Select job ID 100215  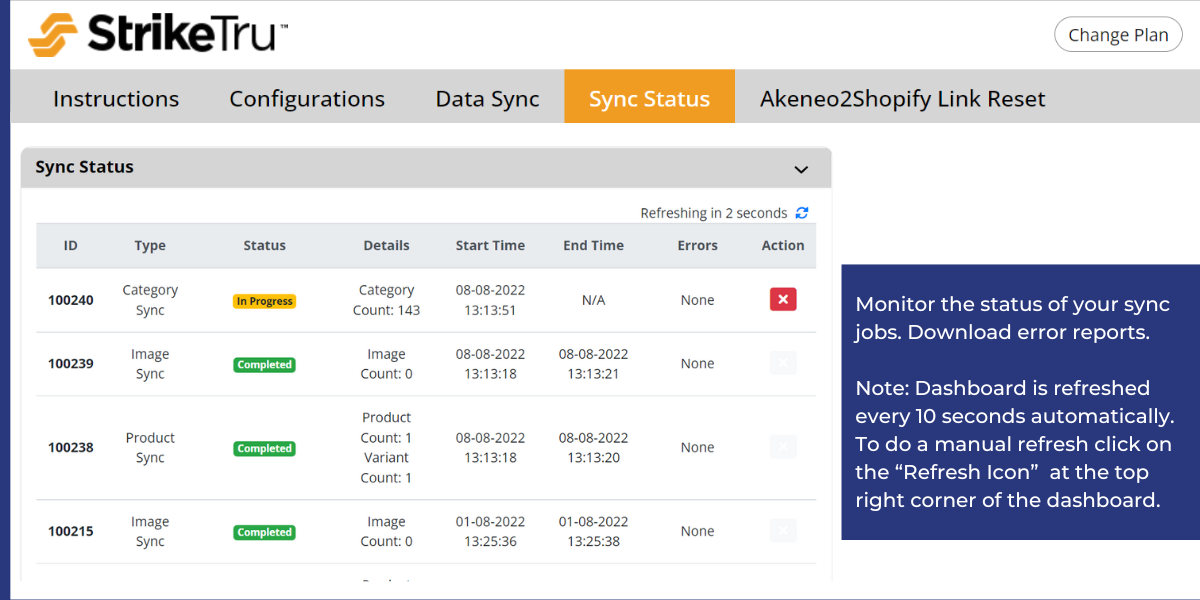[x=71, y=532]
